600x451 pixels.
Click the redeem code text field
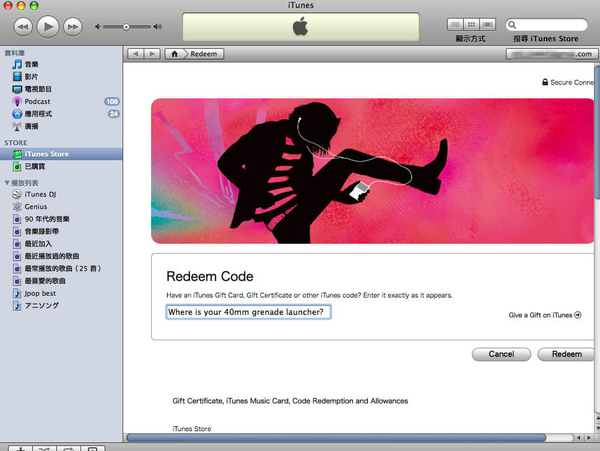pyautogui.click(x=248, y=312)
